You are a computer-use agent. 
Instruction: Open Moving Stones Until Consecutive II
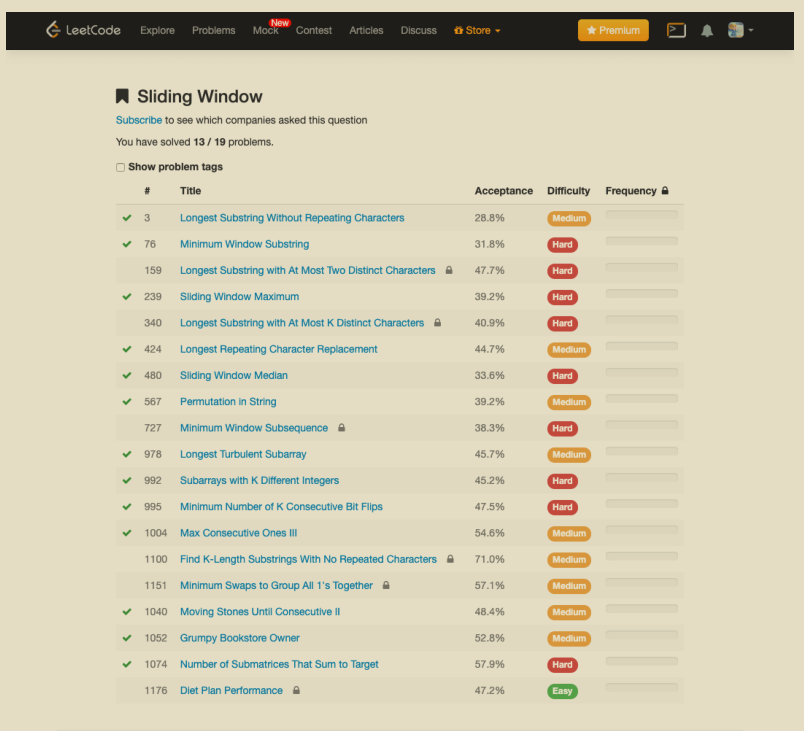click(260, 612)
